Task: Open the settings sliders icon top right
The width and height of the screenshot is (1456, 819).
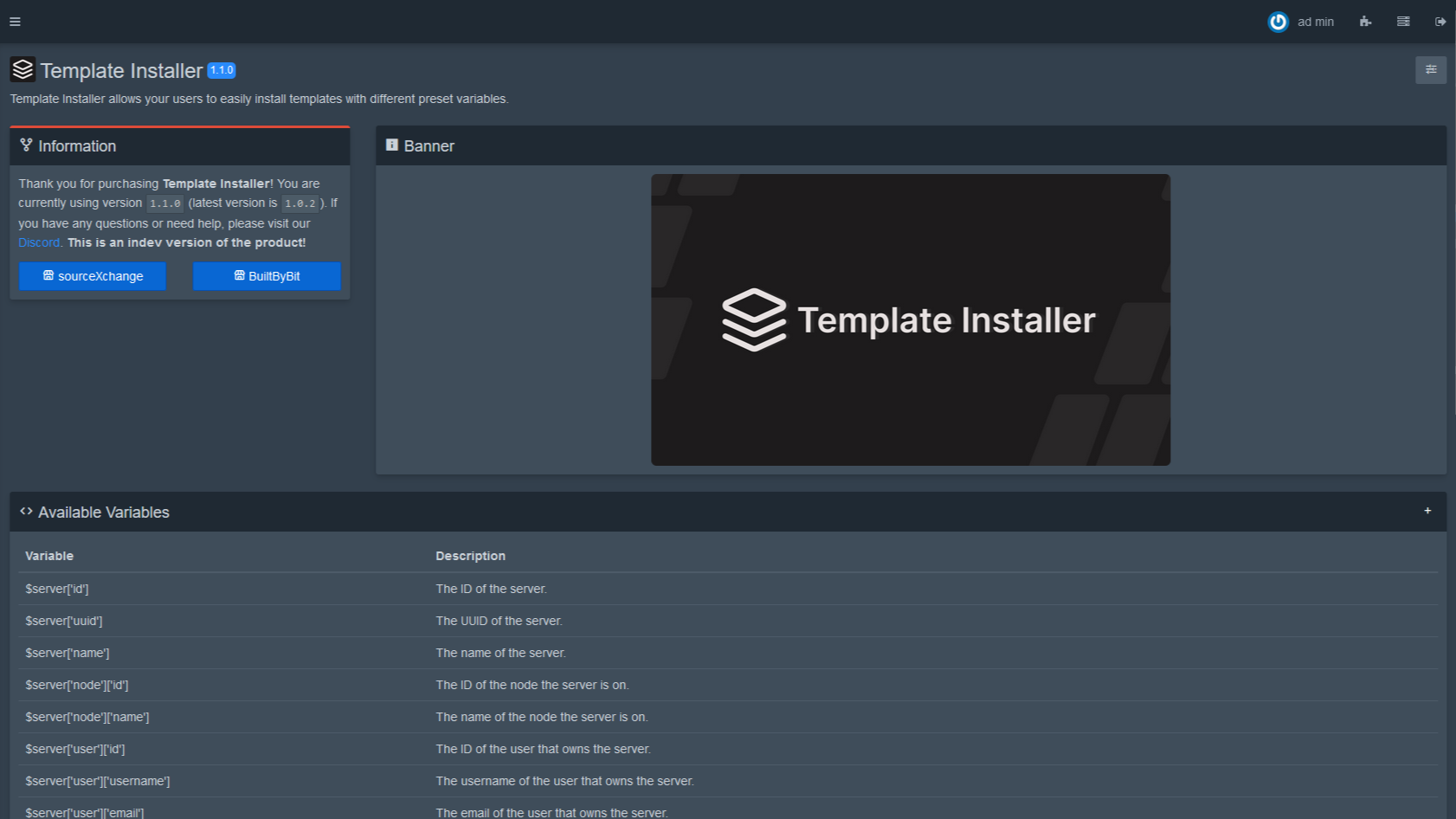Action: coord(1431,70)
